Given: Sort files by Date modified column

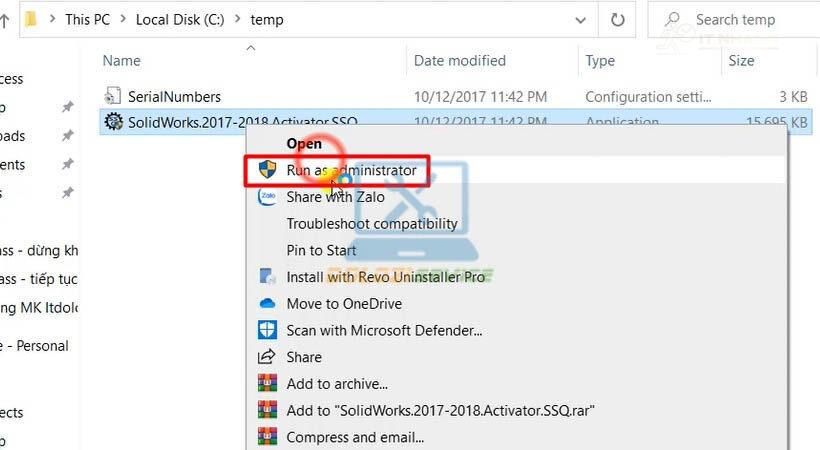Looking at the screenshot, I should (460, 61).
